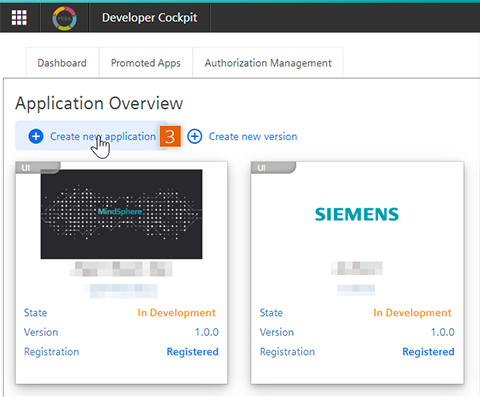Select the Developer Cockpit title in header
The image size is (480, 397).
click(150, 18)
